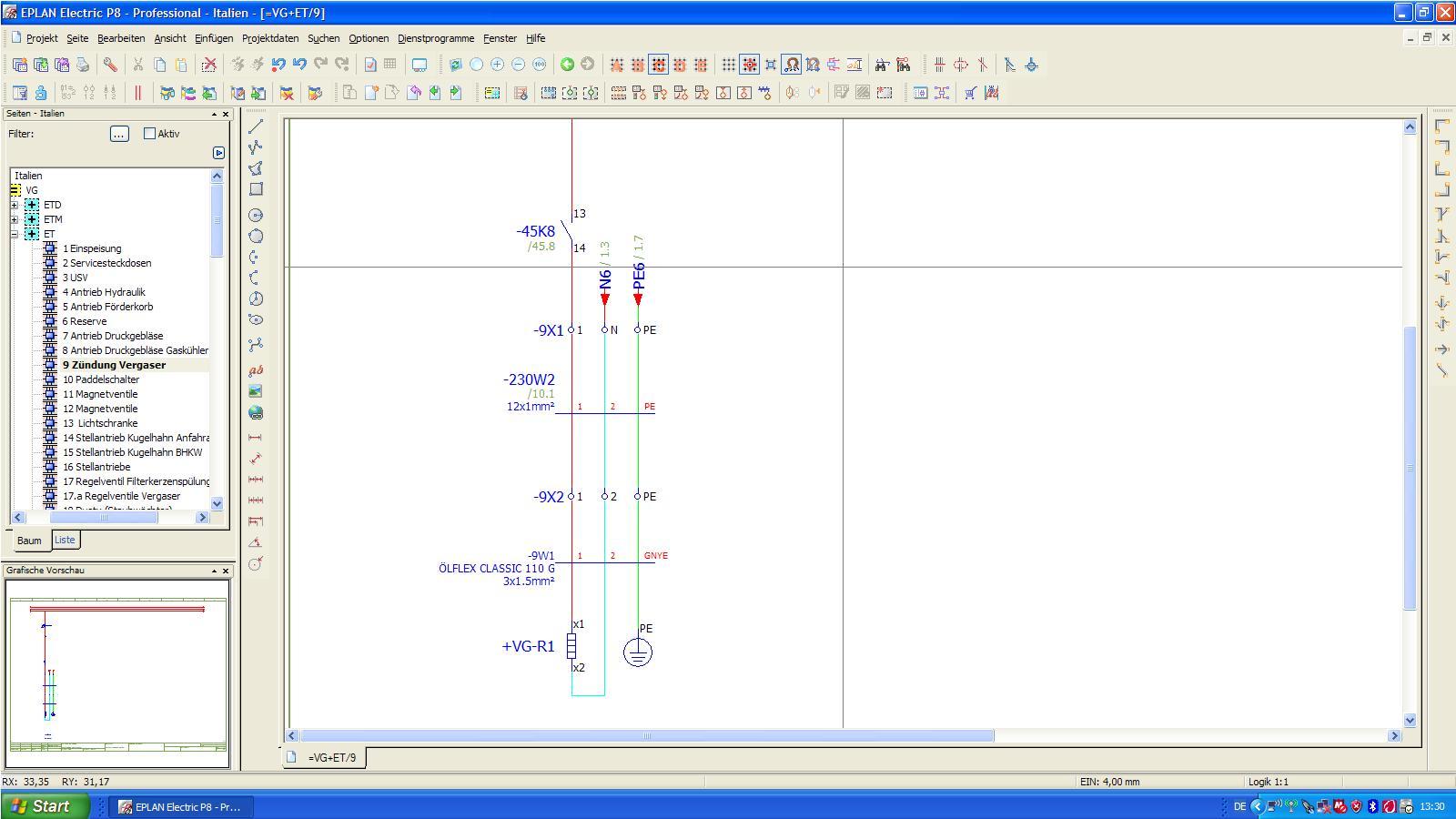Open Grafische Vorschau panel dropdown arrow
The height and width of the screenshot is (819, 1456).
(214, 571)
